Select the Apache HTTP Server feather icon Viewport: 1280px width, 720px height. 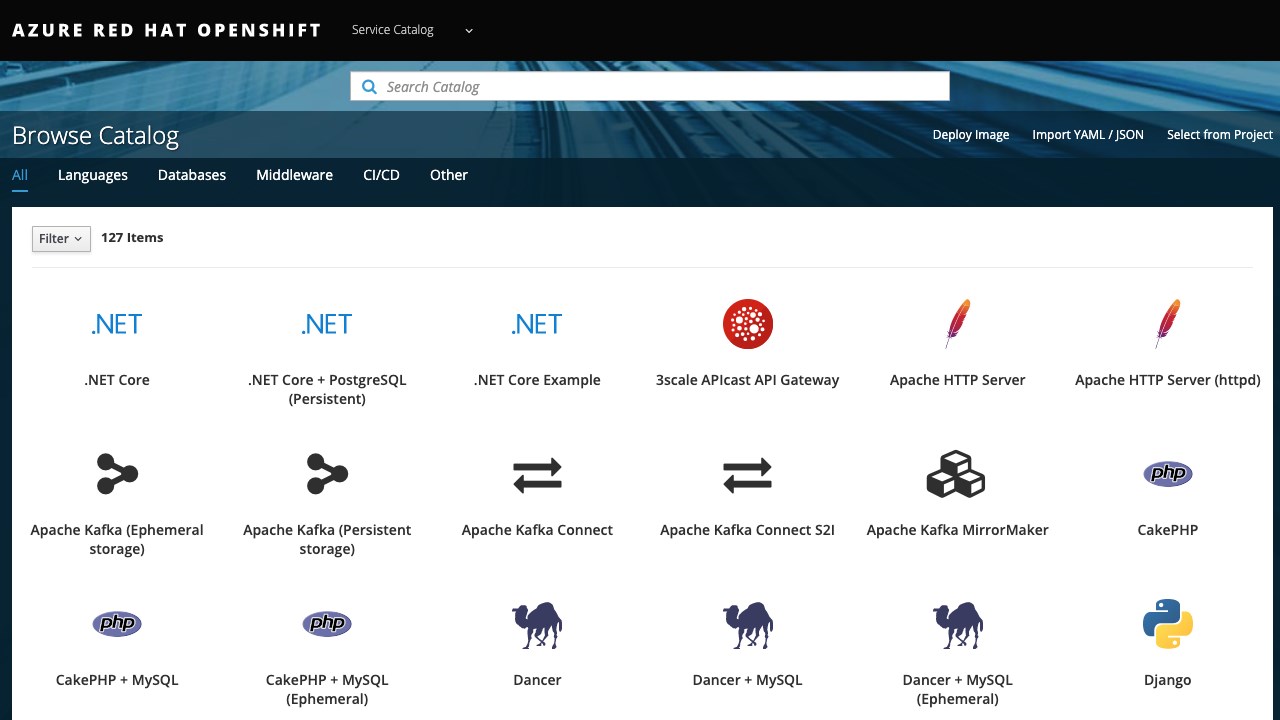[958, 324]
